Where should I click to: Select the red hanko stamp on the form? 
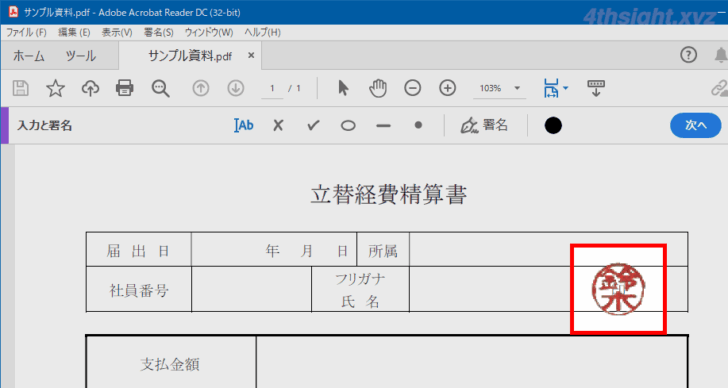[618, 289]
